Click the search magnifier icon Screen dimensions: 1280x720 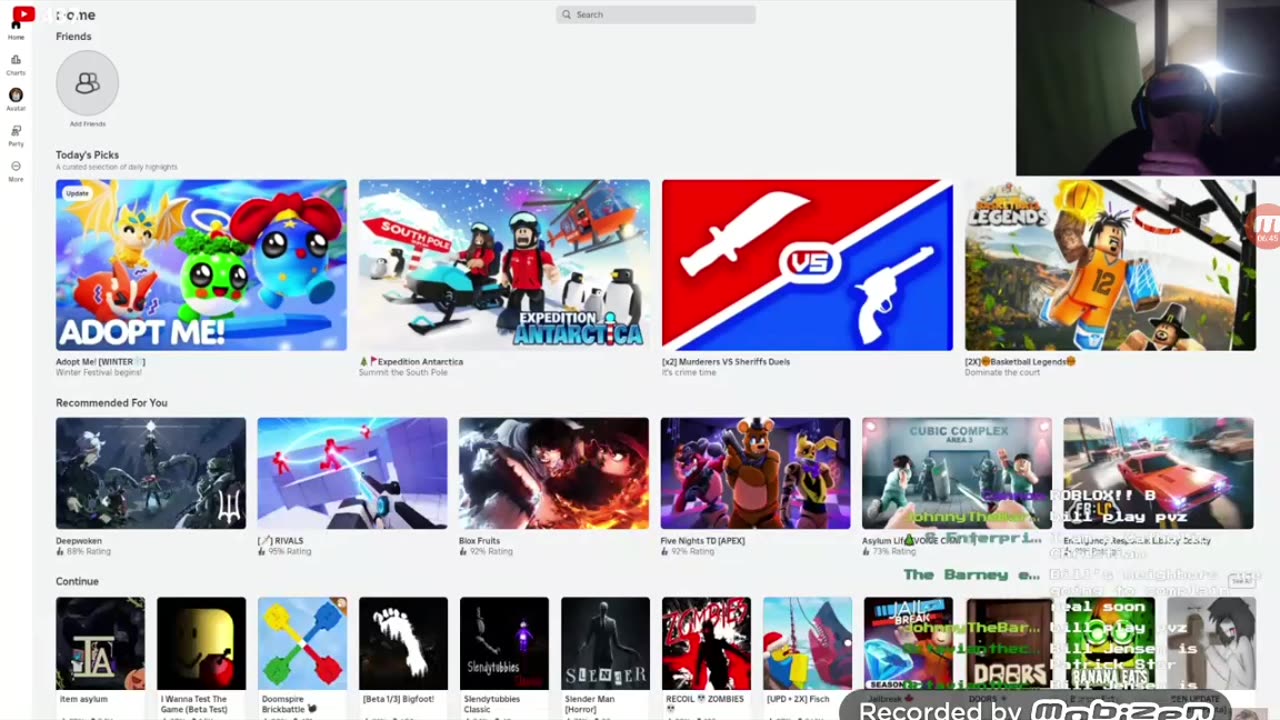point(566,15)
